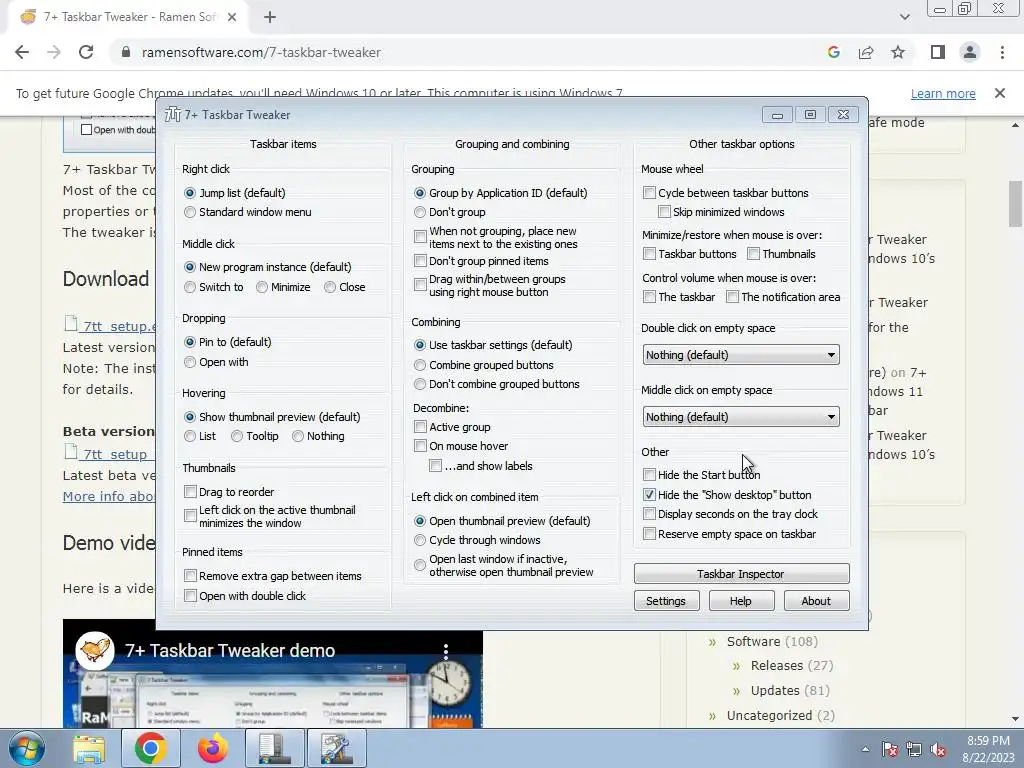Image resolution: width=1024 pixels, height=768 pixels.
Task: Select Close for middle click
Action: coord(330,287)
